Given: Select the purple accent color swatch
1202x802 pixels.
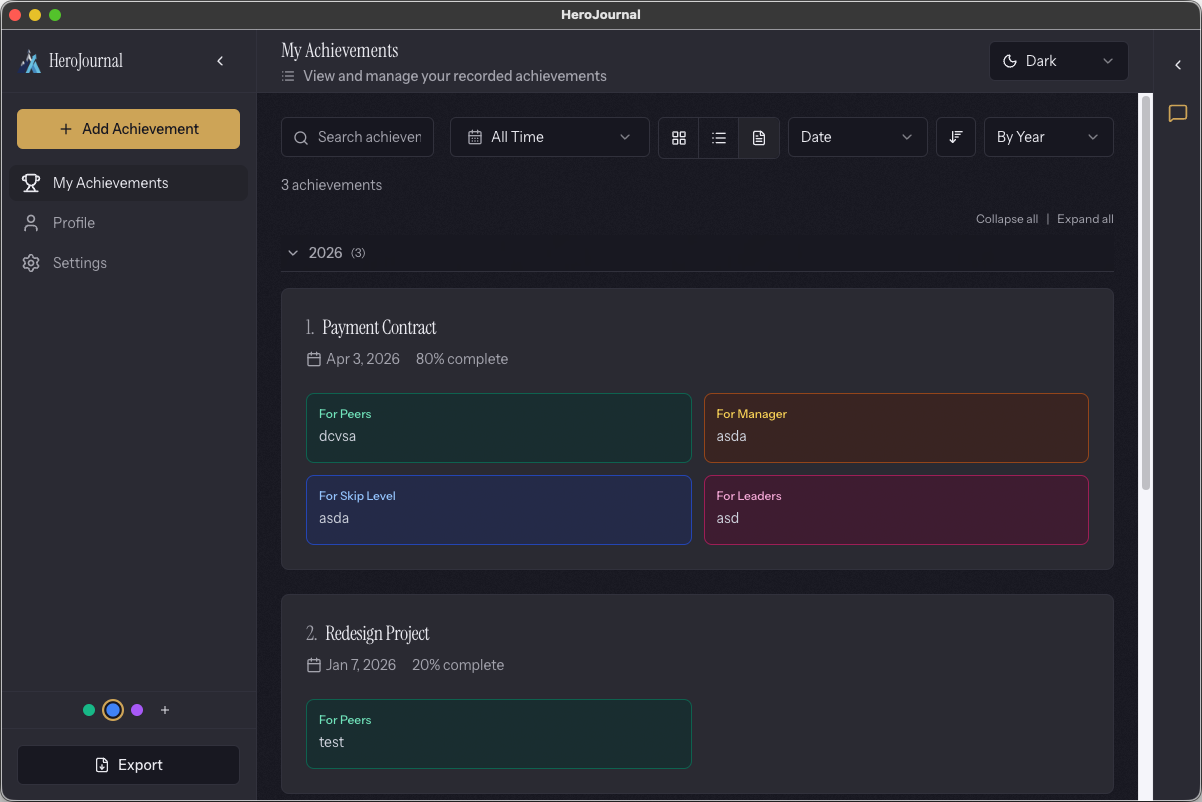Looking at the screenshot, I should pyautogui.click(x=137, y=710).
